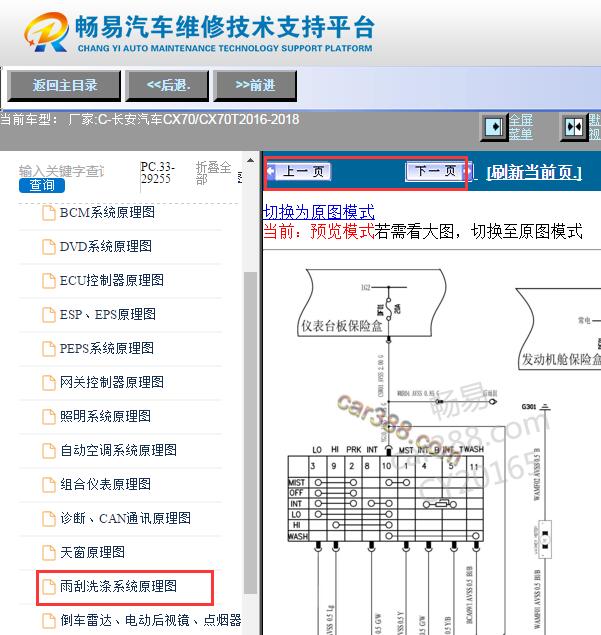Screen dimensions: 601x635
Task: Switch to original image mode link
Action: [x=319, y=212]
